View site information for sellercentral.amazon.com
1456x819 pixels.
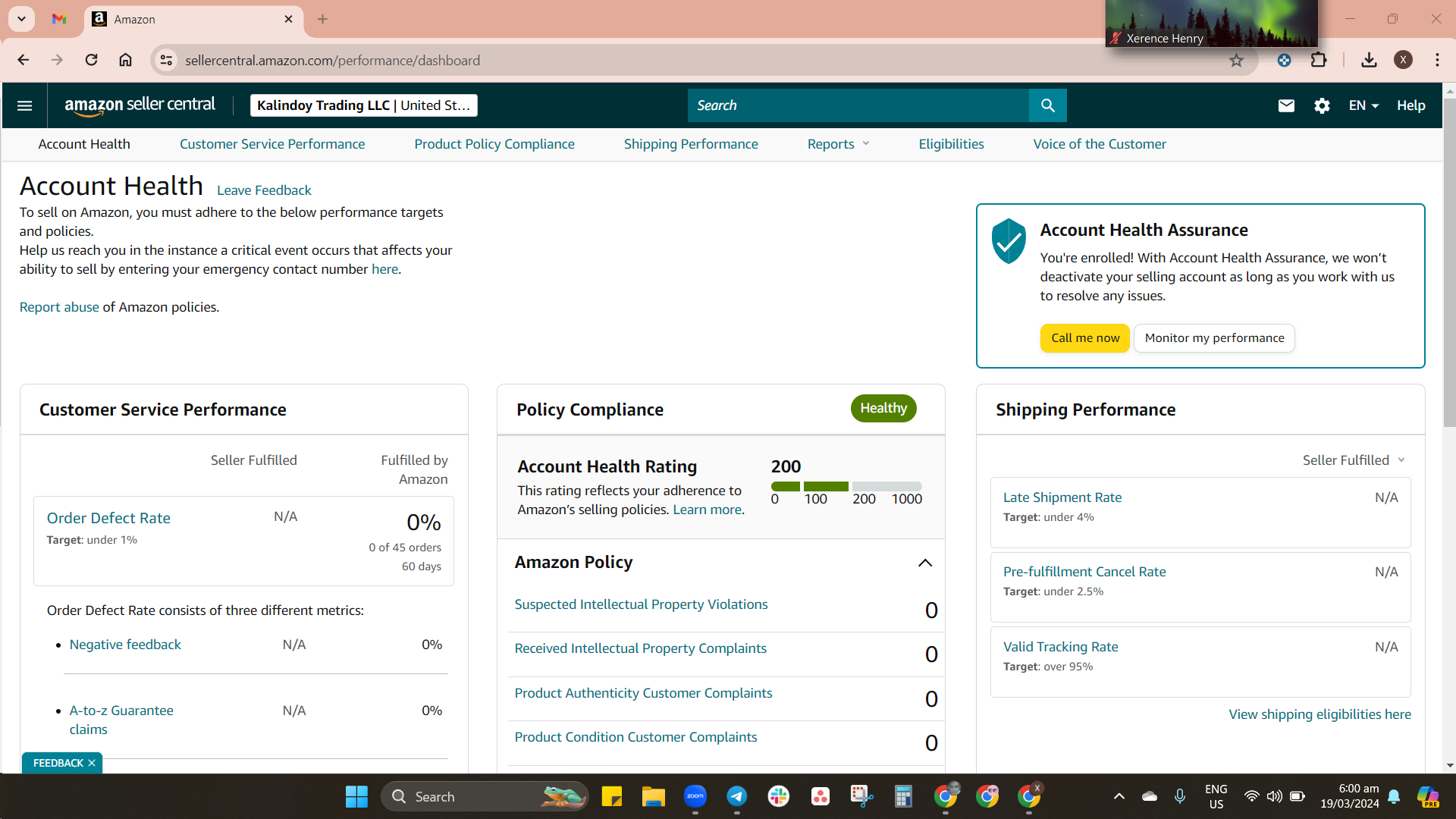coord(166,60)
